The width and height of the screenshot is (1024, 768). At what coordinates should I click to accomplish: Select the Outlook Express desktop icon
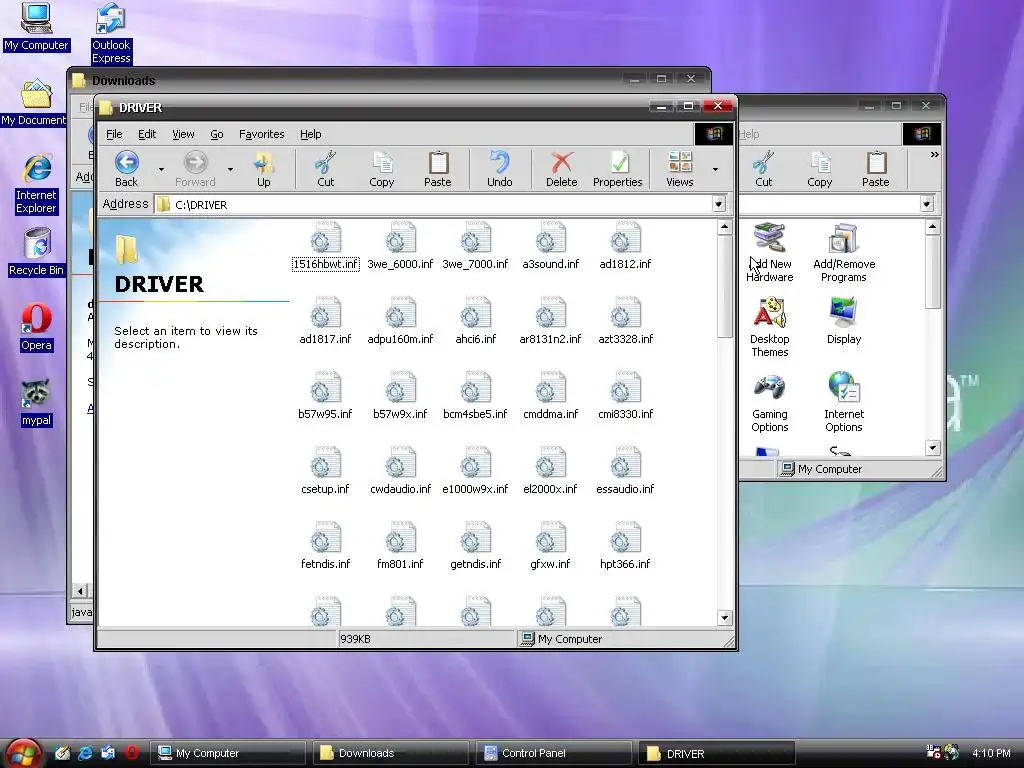[x=111, y=34]
